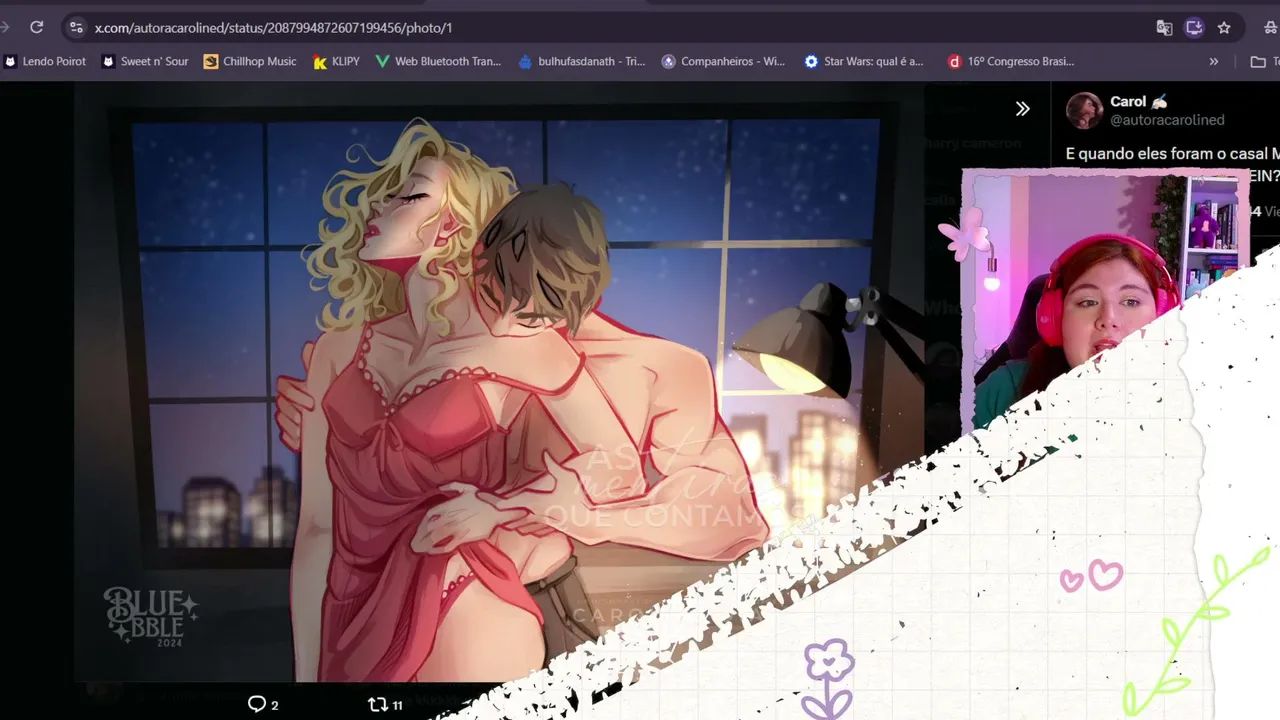
Task: Open the Sweet n' Sour bookmark
Action: [x=145, y=61]
